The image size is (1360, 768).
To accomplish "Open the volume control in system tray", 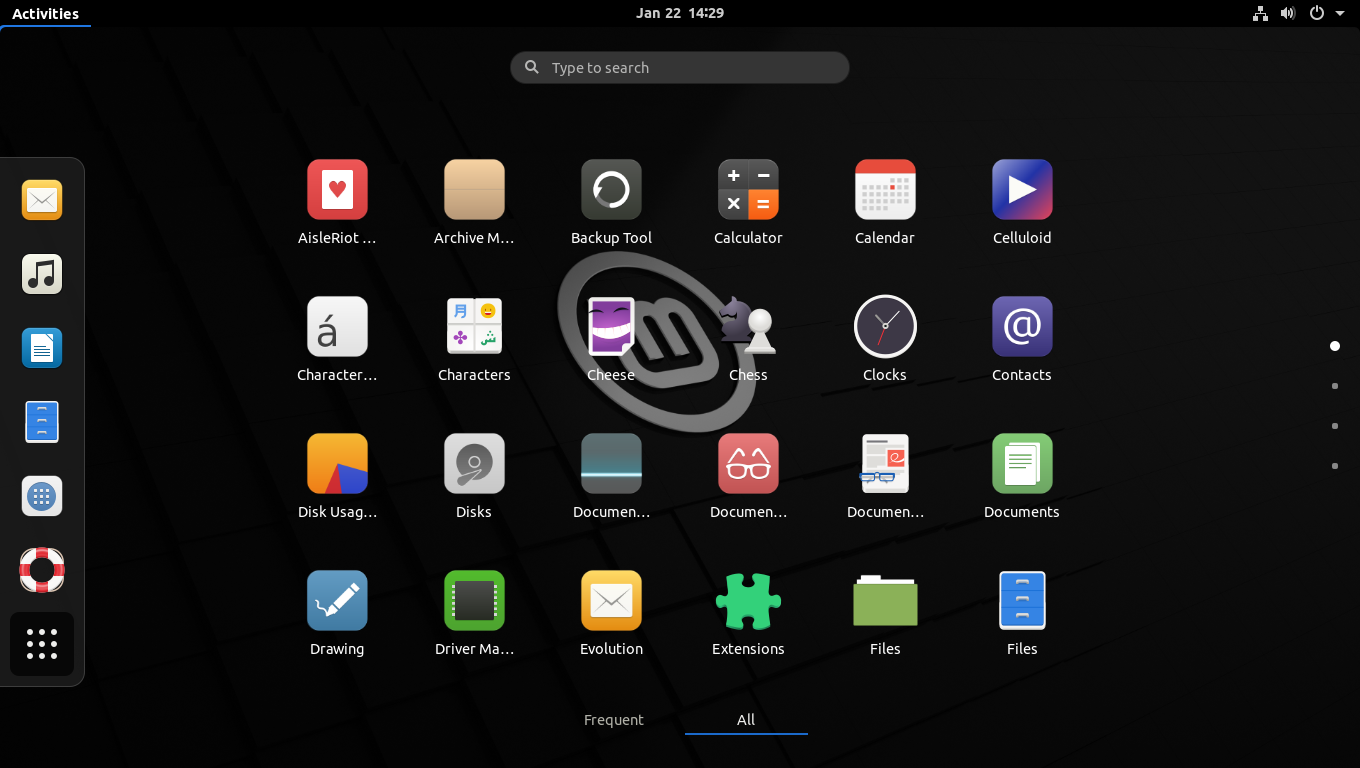I will (1288, 13).
